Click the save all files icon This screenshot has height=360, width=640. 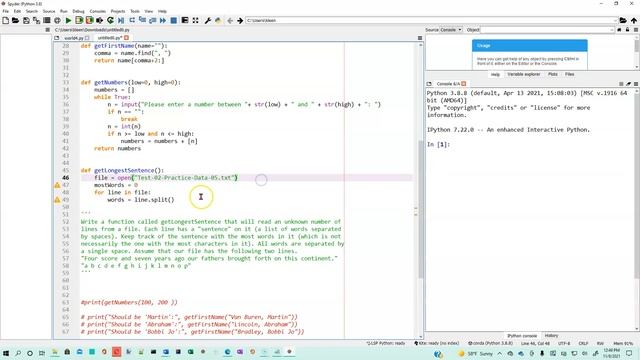click(x=36, y=20)
